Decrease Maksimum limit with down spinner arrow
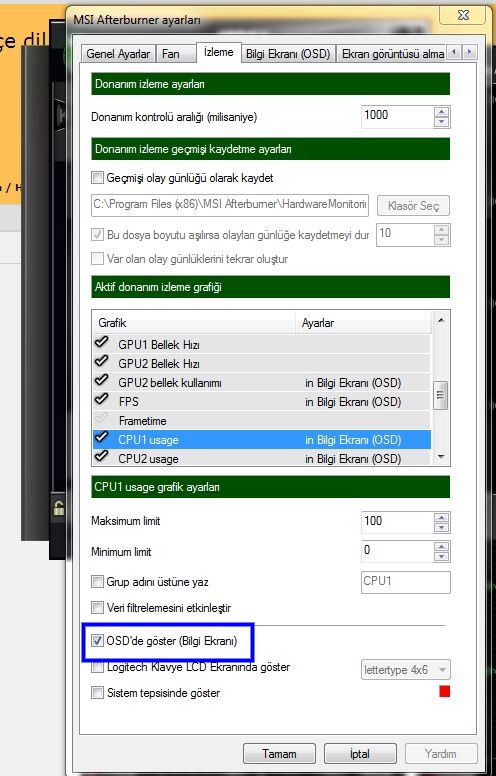Viewport: 496px width, 776px height. point(442,528)
